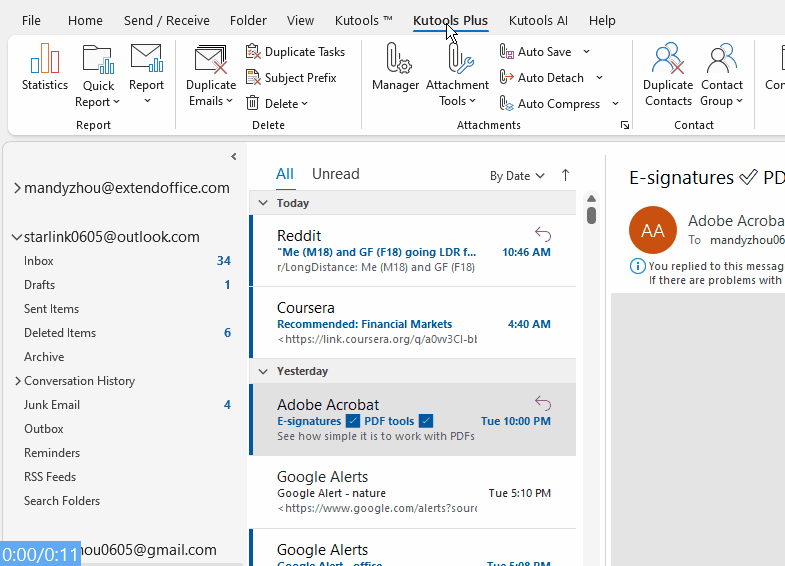
Task: Click the message list scrollbar thumb
Action: [x=591, y=215]
